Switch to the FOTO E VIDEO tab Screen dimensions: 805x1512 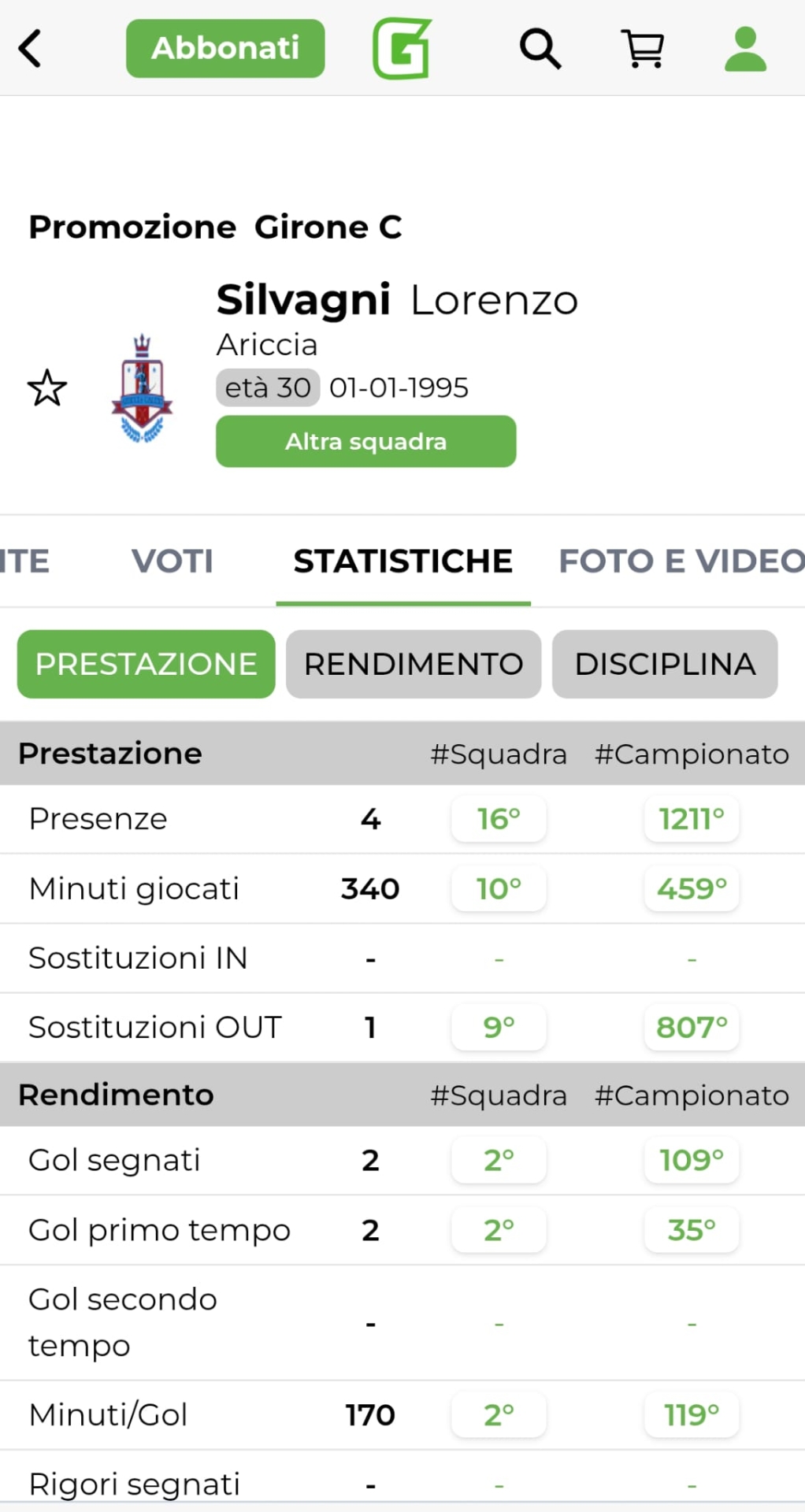681,561
